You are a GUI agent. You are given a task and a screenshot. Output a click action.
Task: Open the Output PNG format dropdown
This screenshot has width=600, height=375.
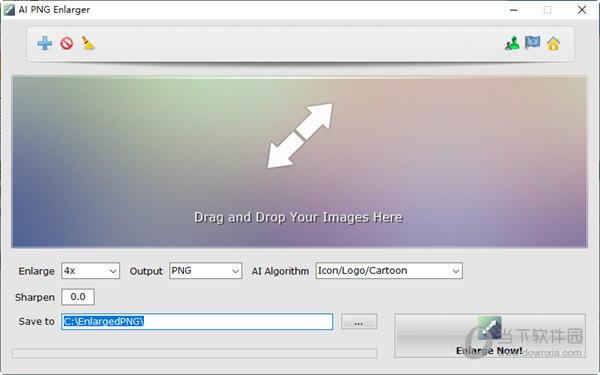pyautogui.click(x=205, y=271)
